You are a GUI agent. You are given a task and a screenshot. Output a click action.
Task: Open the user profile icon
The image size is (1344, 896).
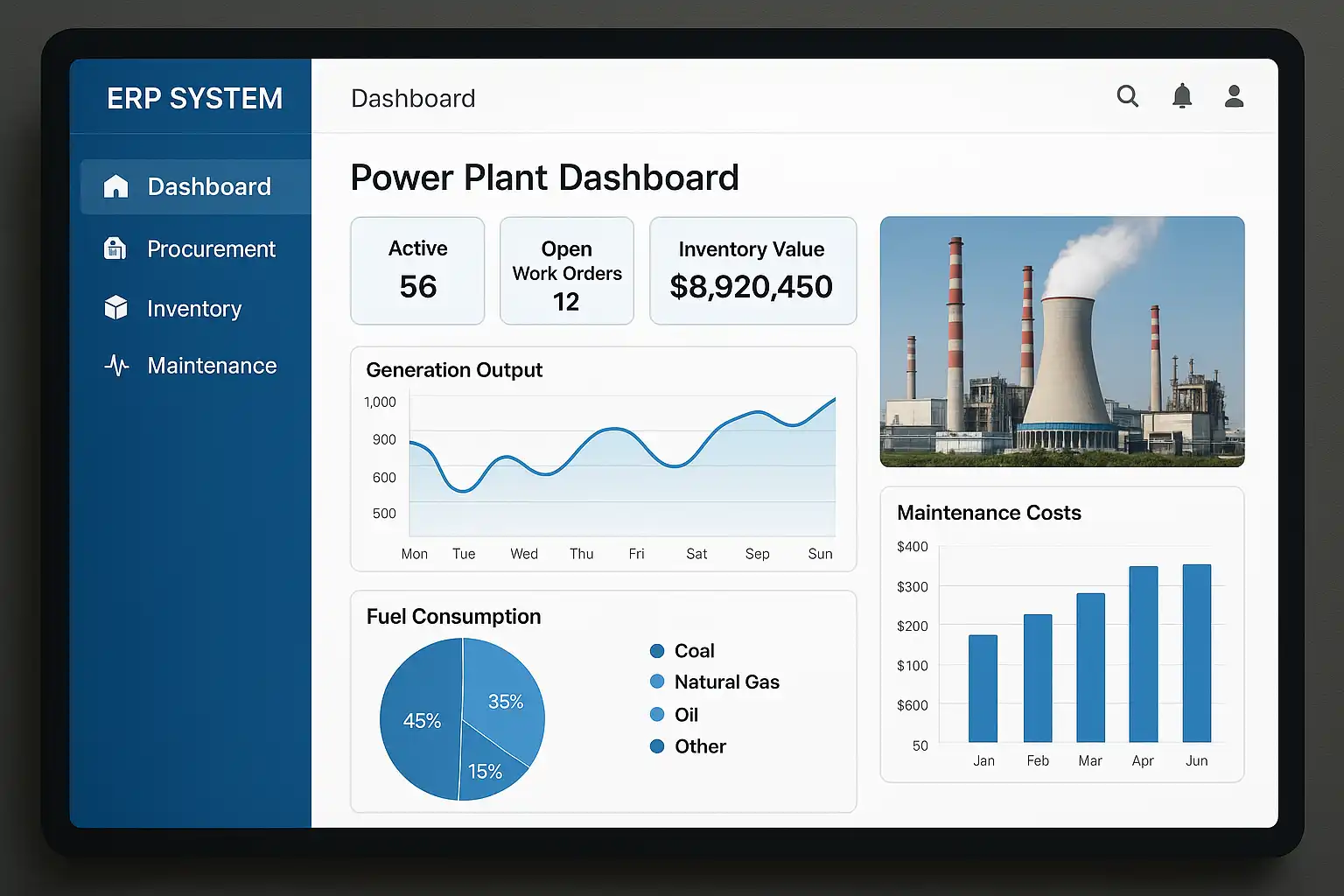click(1235, 96)
